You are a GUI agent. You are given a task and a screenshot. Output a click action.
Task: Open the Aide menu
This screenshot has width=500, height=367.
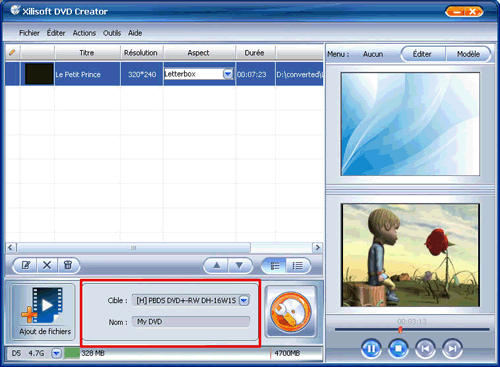click(135, 33)
